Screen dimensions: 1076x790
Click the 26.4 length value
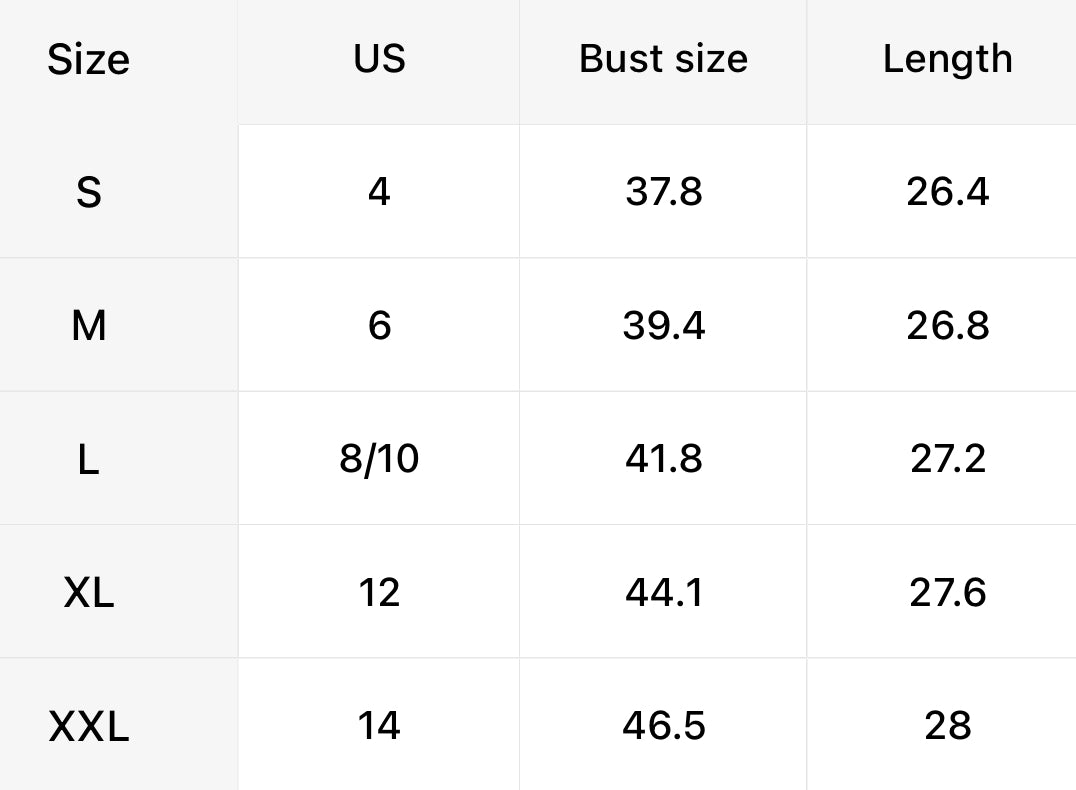tap(947, 191)
